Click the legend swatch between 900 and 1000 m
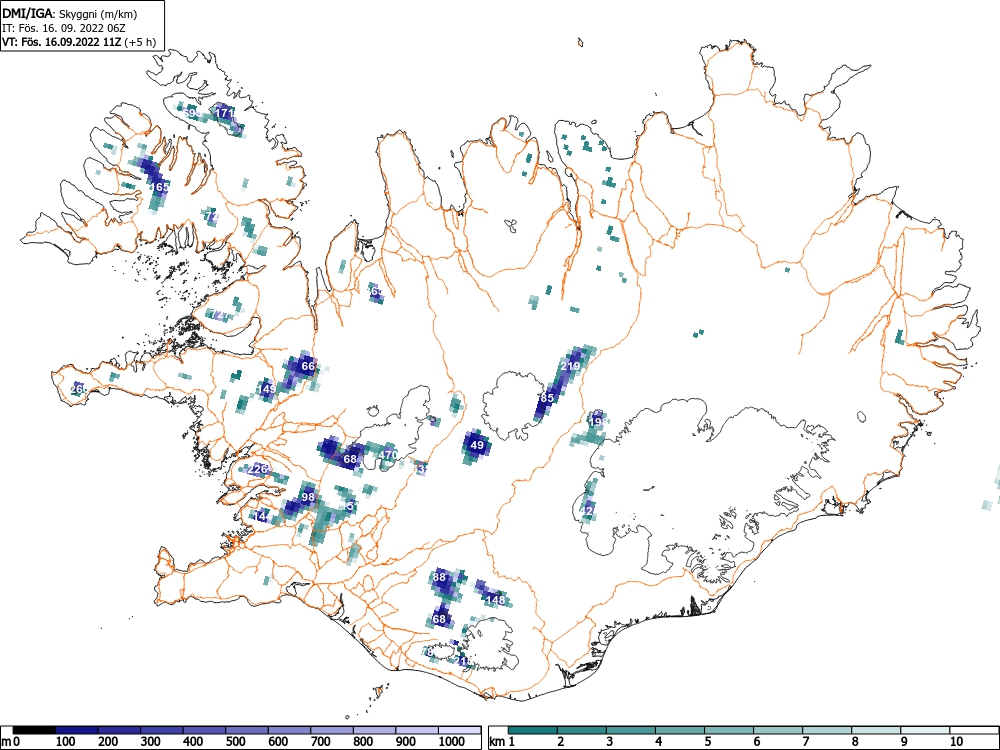The image size is (1000, 750). point(417,730)
